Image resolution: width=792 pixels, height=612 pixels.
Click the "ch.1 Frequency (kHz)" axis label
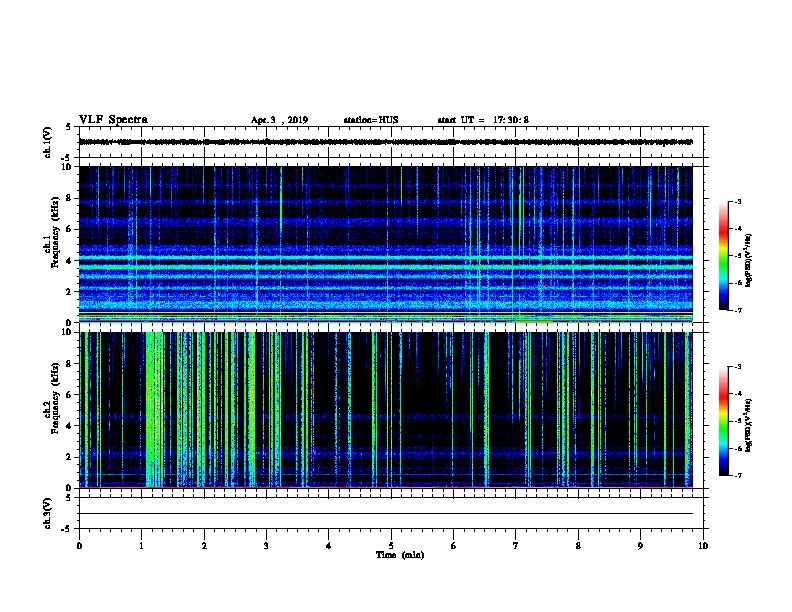tap(52, 232)
